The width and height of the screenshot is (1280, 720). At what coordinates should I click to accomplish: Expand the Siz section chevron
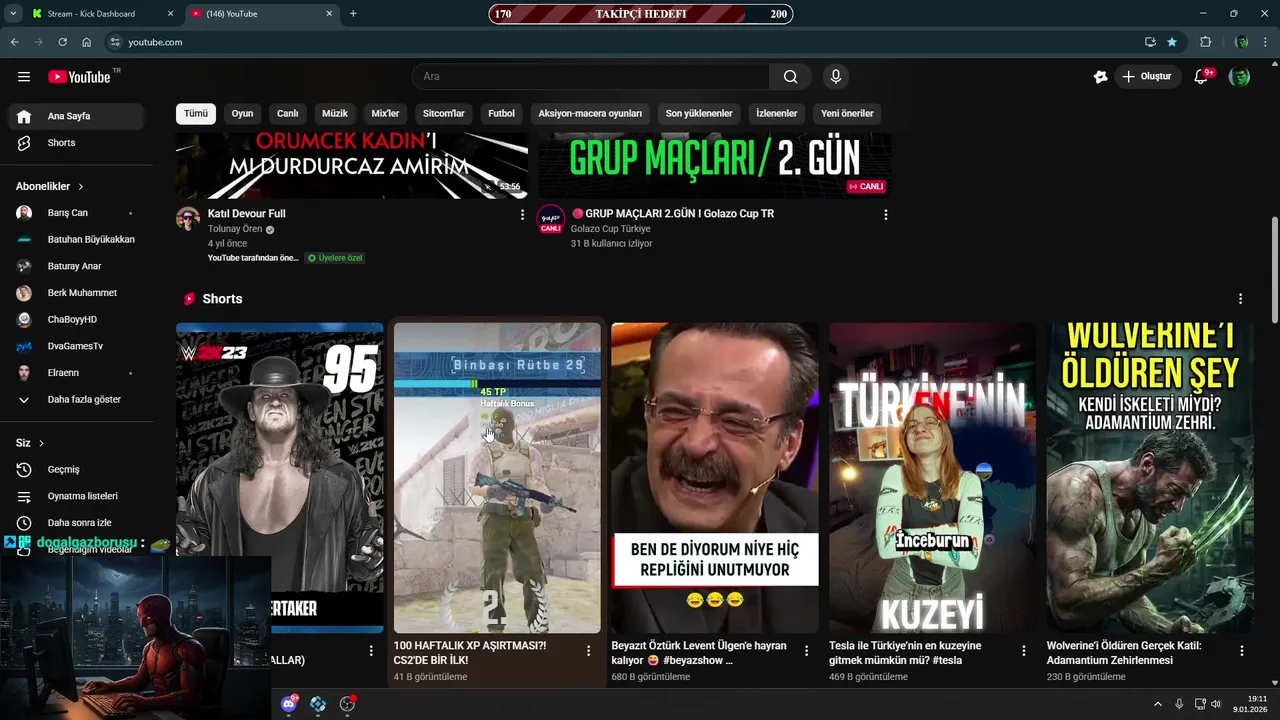41,443
